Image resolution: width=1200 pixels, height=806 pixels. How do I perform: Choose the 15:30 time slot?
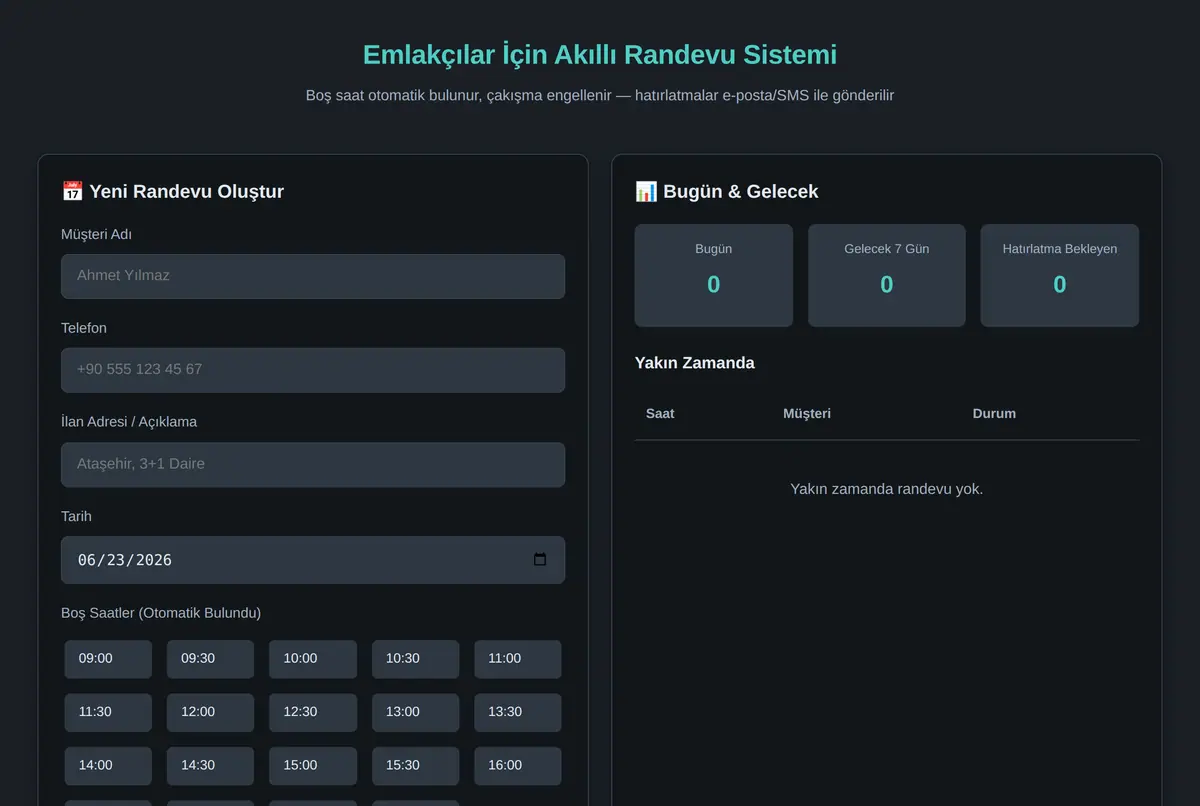tap(415, 766)
